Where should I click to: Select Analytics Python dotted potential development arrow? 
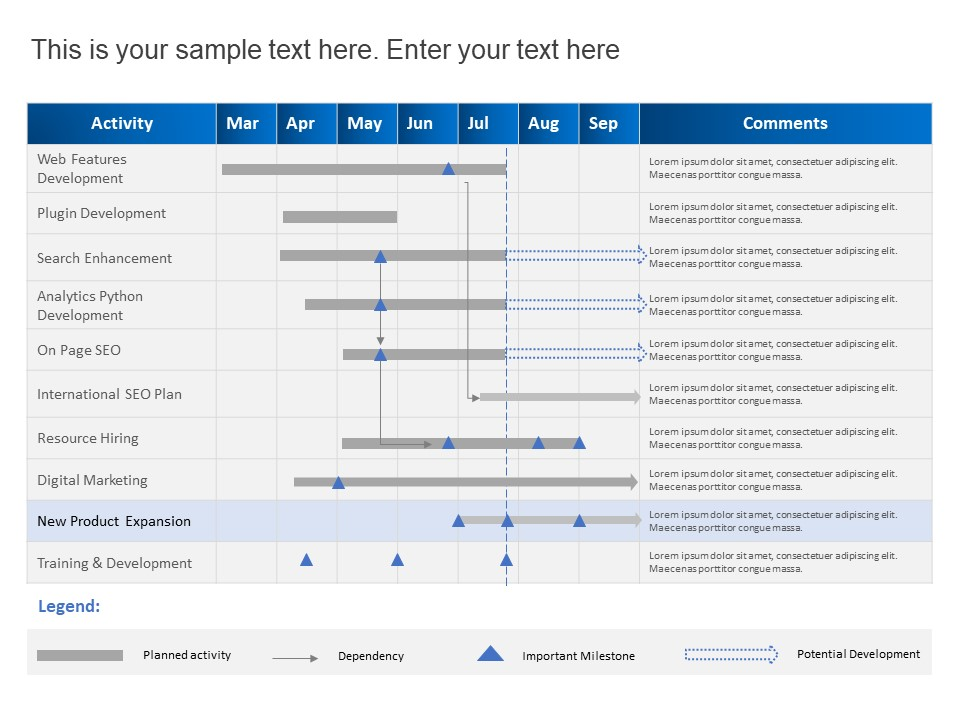576,304
